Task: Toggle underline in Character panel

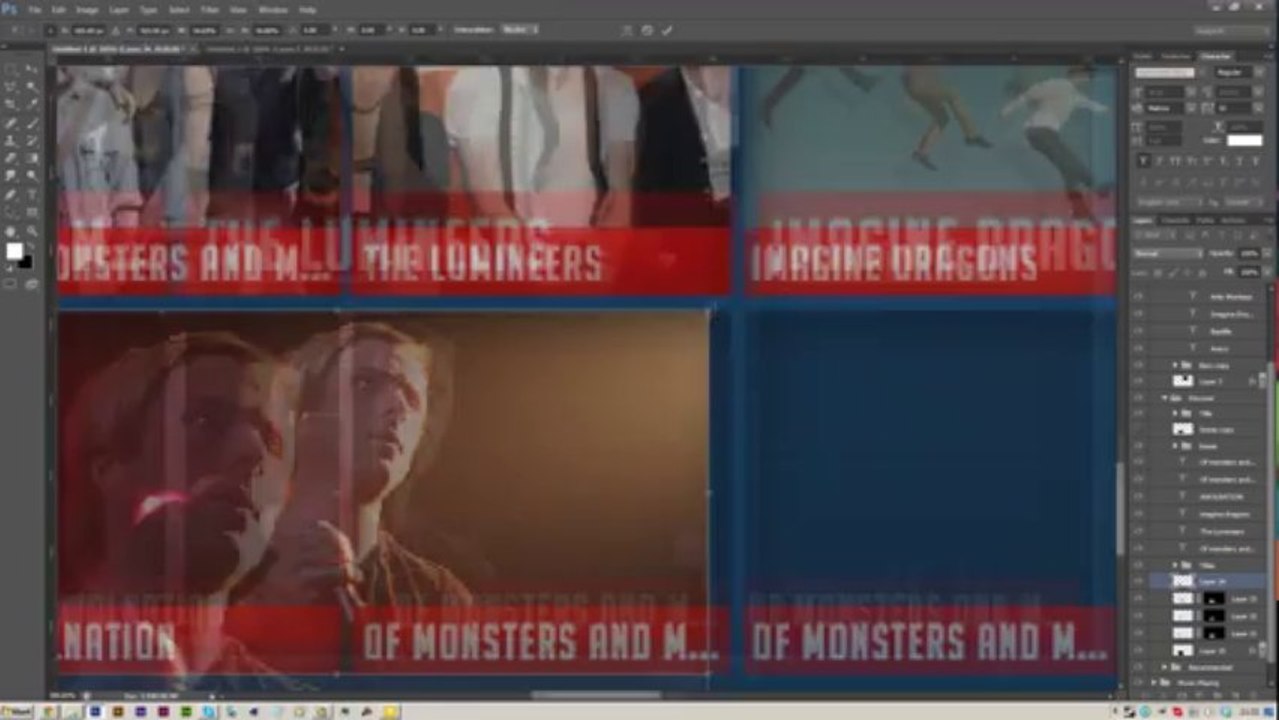Action: pos(1240,160)
